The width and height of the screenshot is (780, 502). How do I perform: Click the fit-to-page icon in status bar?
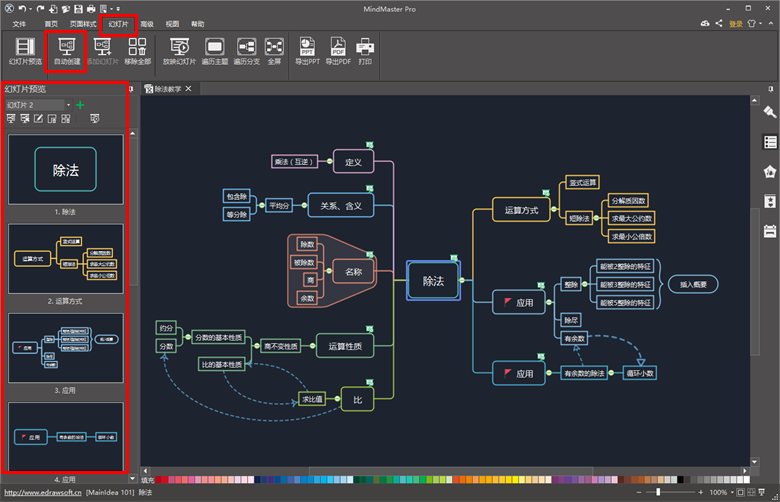click(740, 493)
